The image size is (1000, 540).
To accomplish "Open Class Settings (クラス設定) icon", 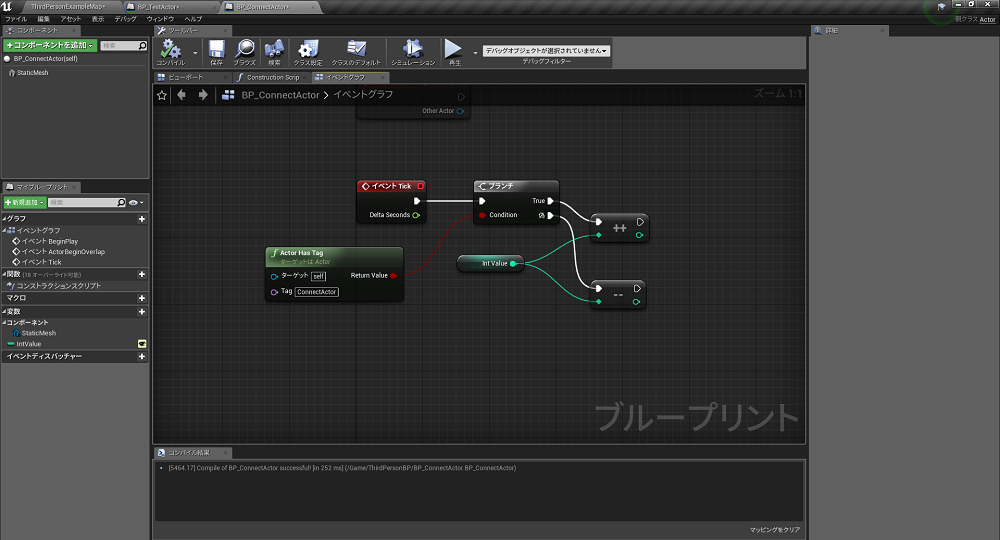I will pyautogui.click(x=308, y=49).
